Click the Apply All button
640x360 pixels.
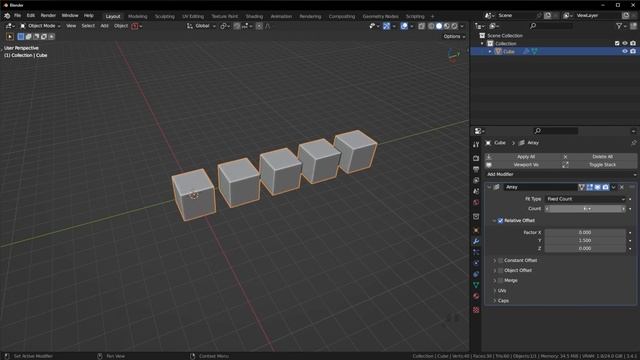pyautogui.click(x=522, y=157)
